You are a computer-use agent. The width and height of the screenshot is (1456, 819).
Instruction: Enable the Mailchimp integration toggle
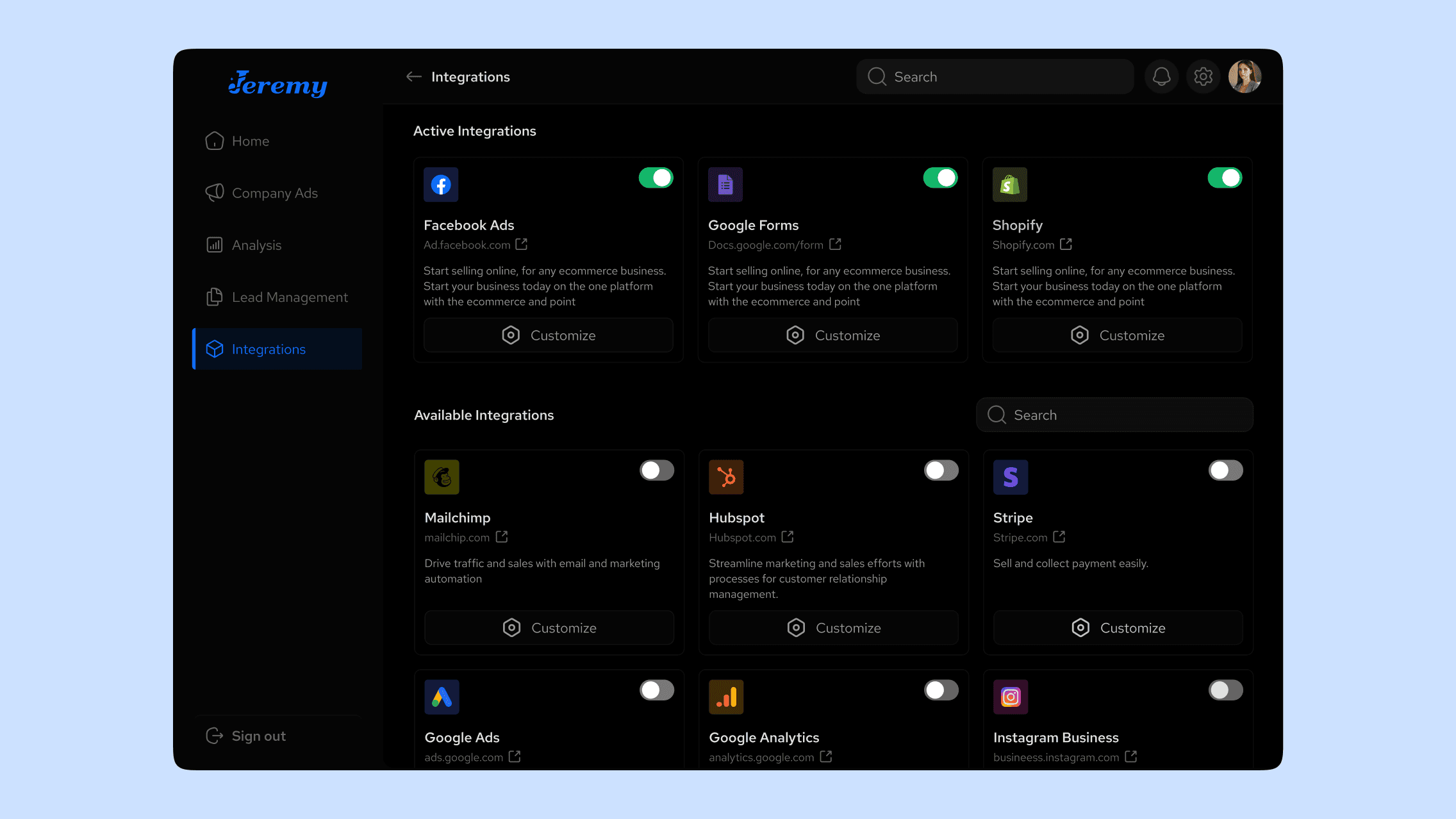point(656,470)
